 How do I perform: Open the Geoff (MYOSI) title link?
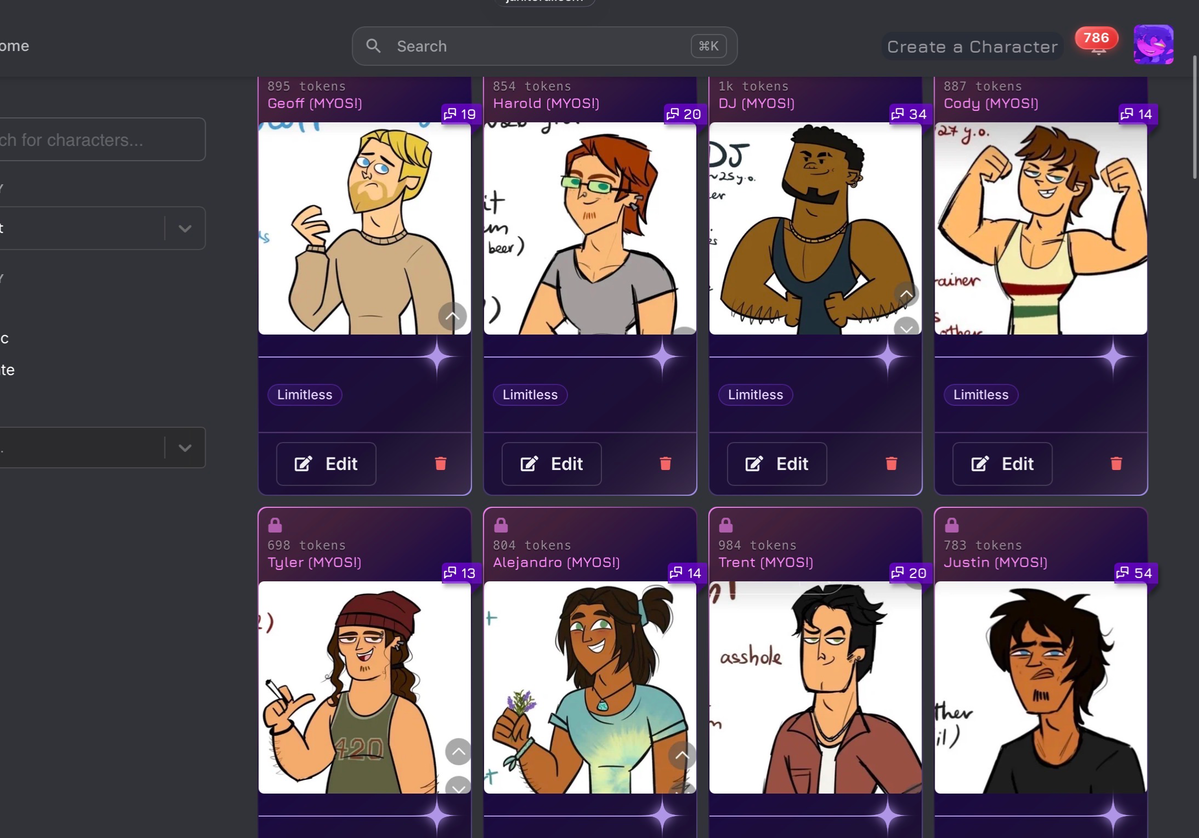315,103
